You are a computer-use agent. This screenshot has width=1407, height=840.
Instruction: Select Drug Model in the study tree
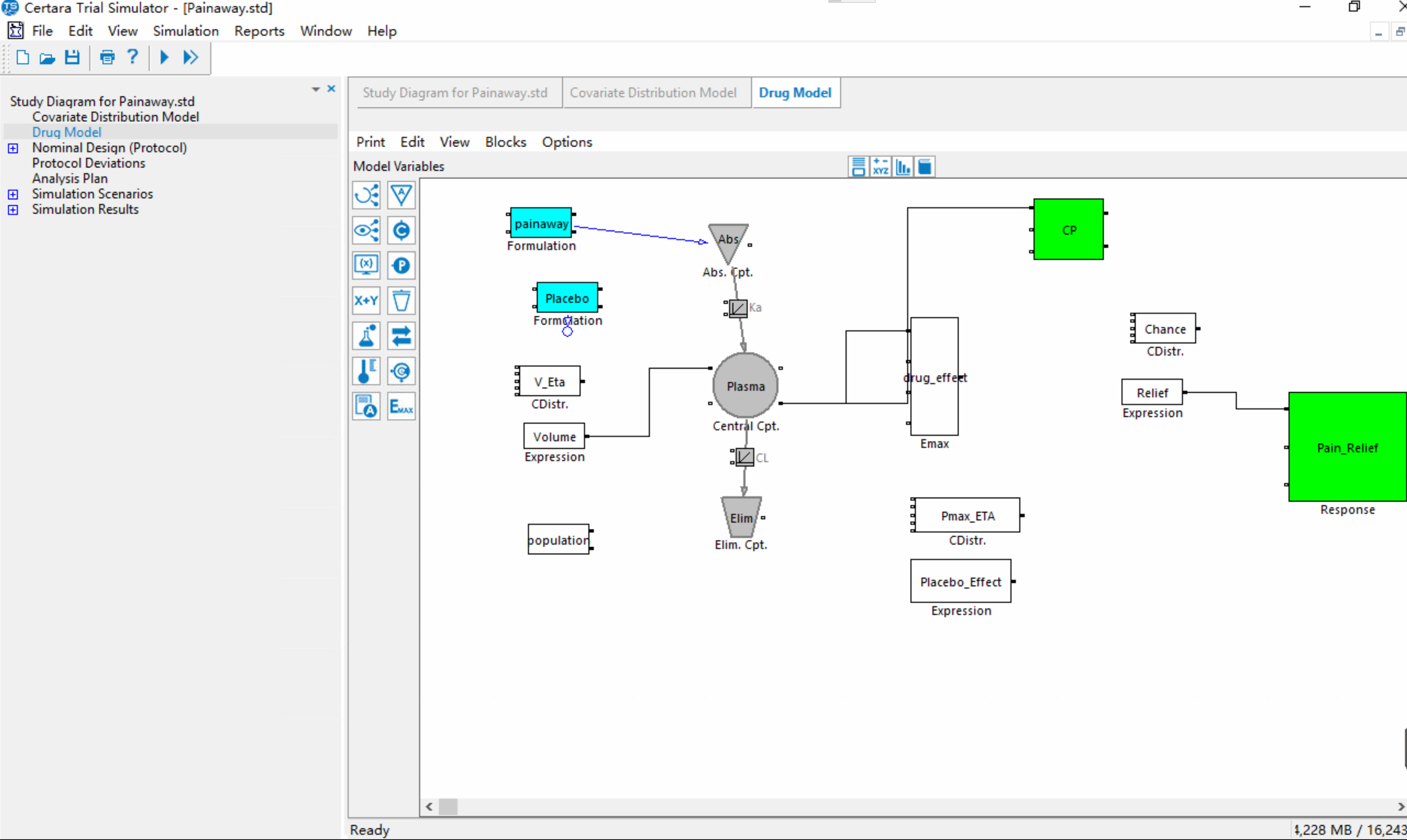pyautogui.click(x=67, y=133)
